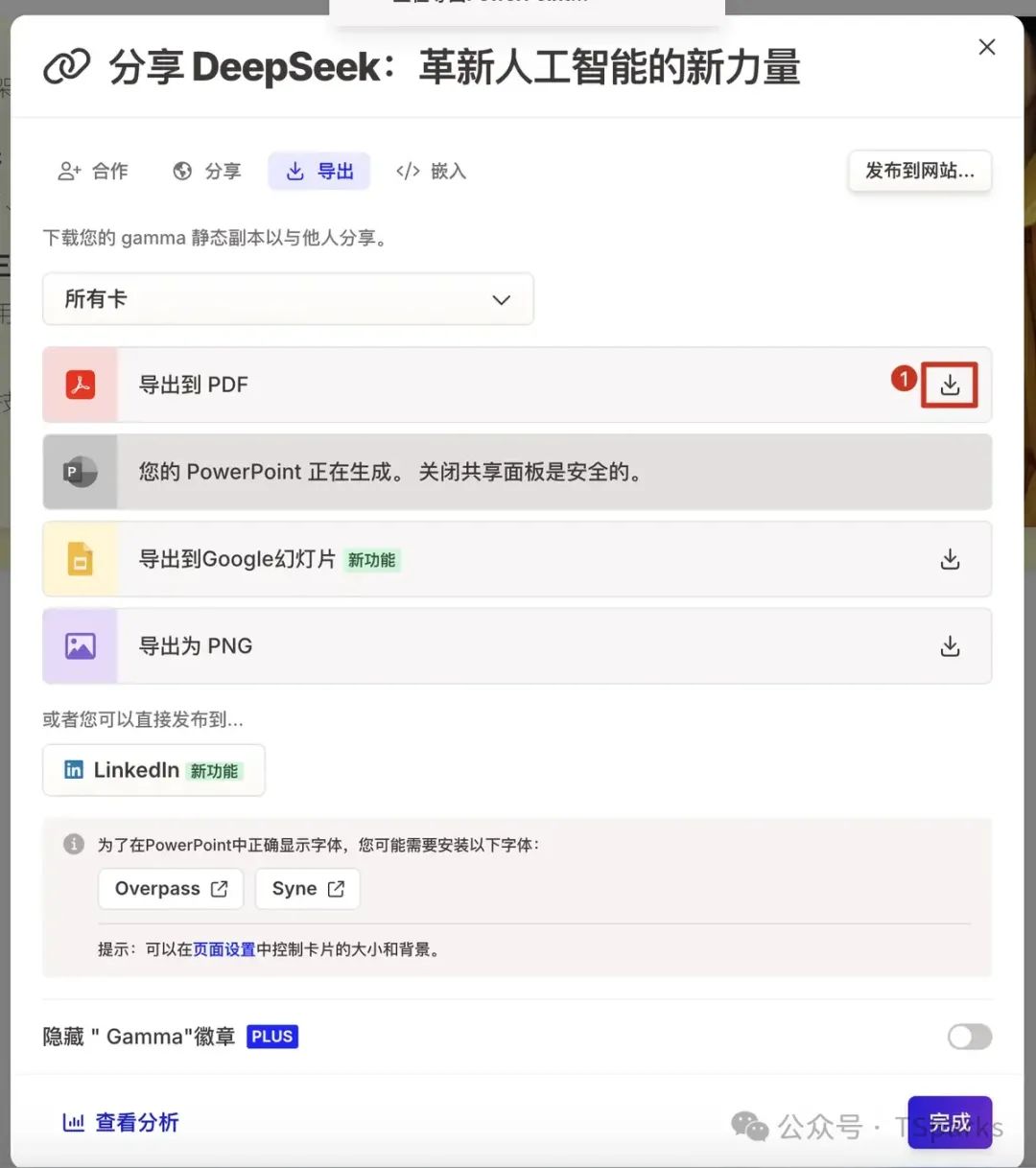Select the 导出为 PNG row
Screen dimensions: 1036x1168
[x=517, y=646]
